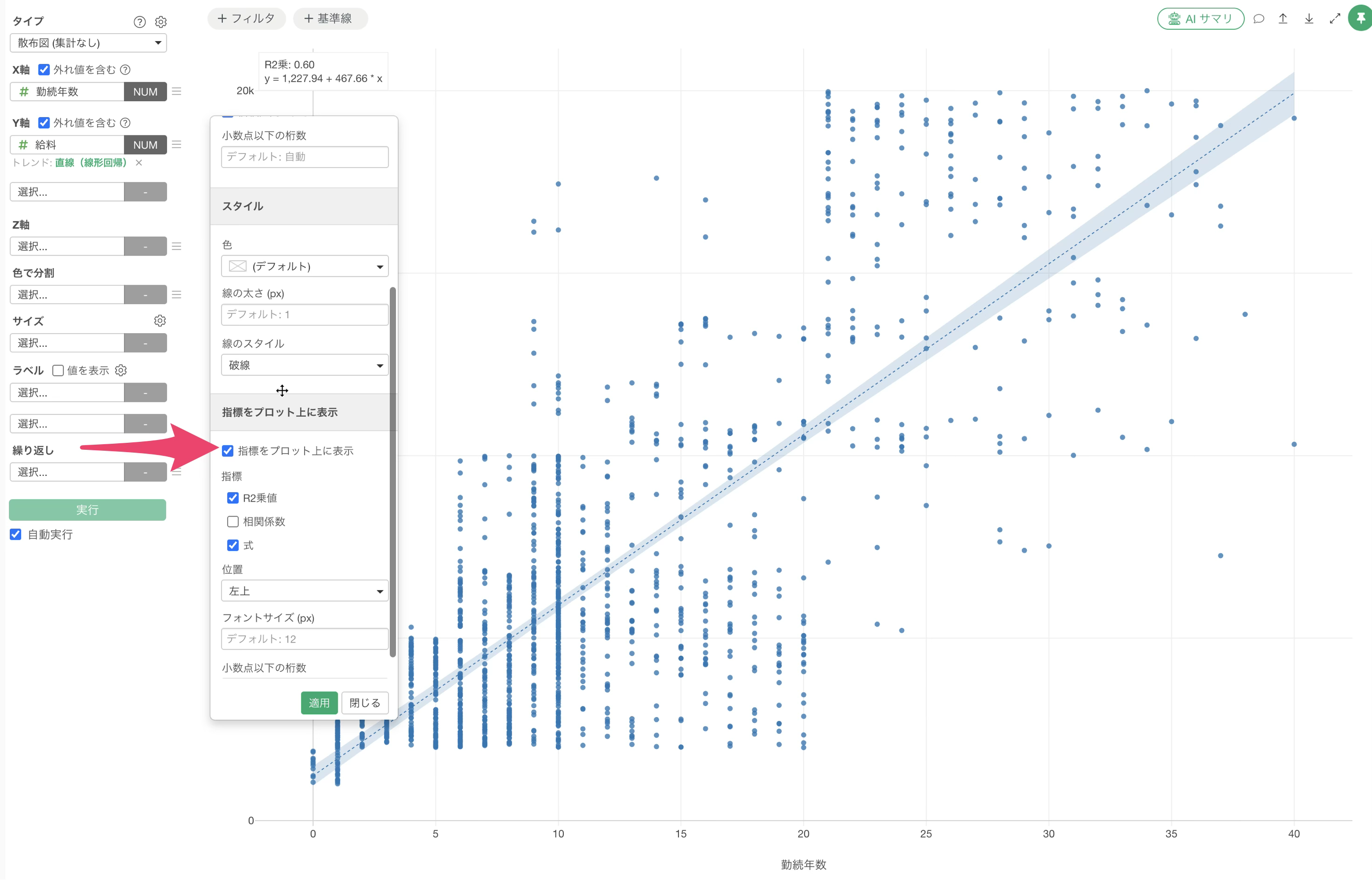Enable the 相関係数 checkbox
Screen dimensions: 1372x880
click(233, 521)
